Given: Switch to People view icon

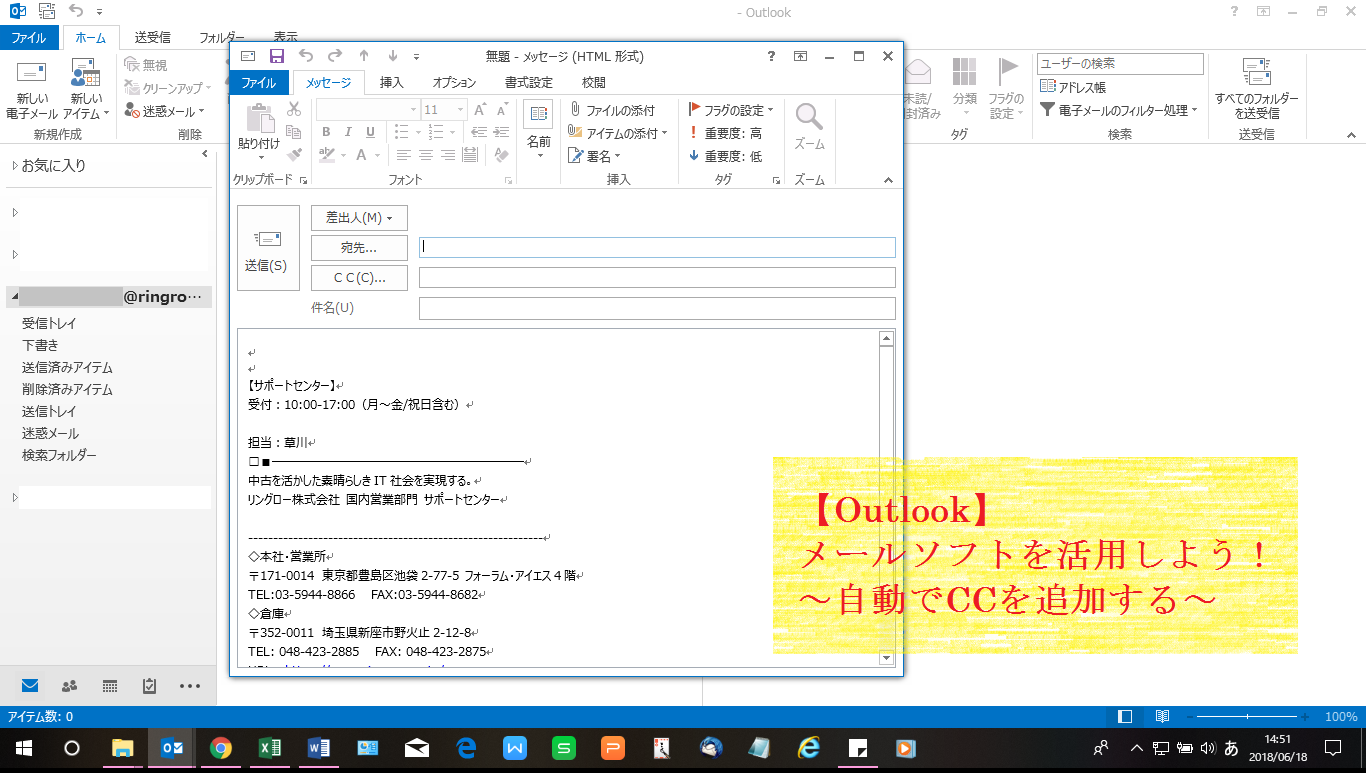Looking at the screenshot, I should coord(69,686).
